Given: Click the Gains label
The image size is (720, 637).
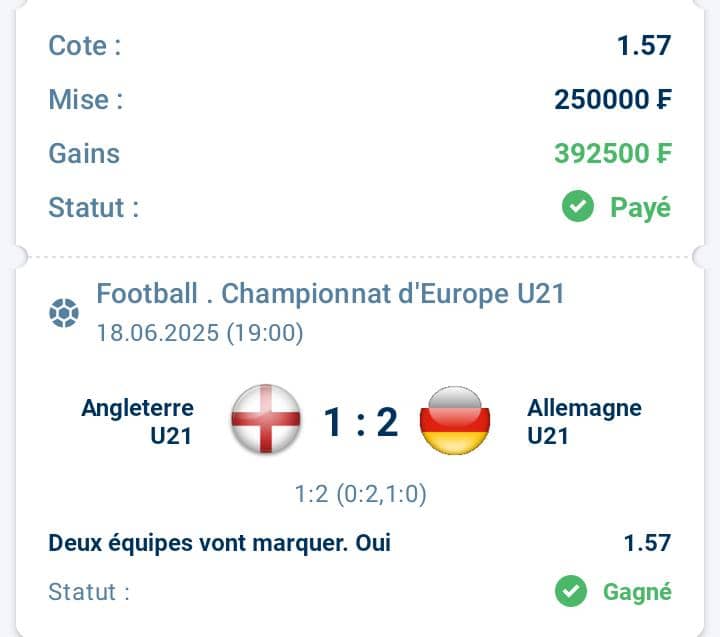Looking at the screenshot, I should click(84, 153).
